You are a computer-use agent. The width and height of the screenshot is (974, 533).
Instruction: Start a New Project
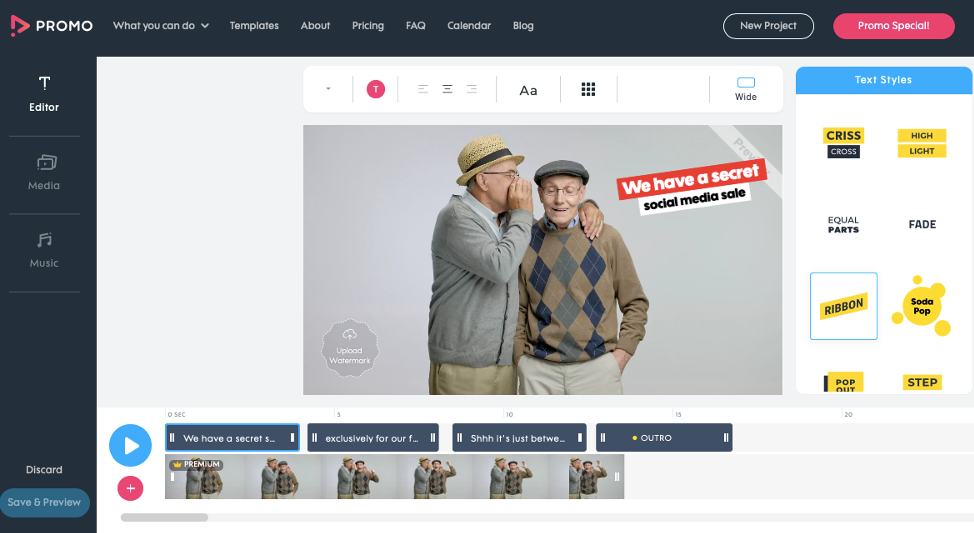[x=768, y=25]
